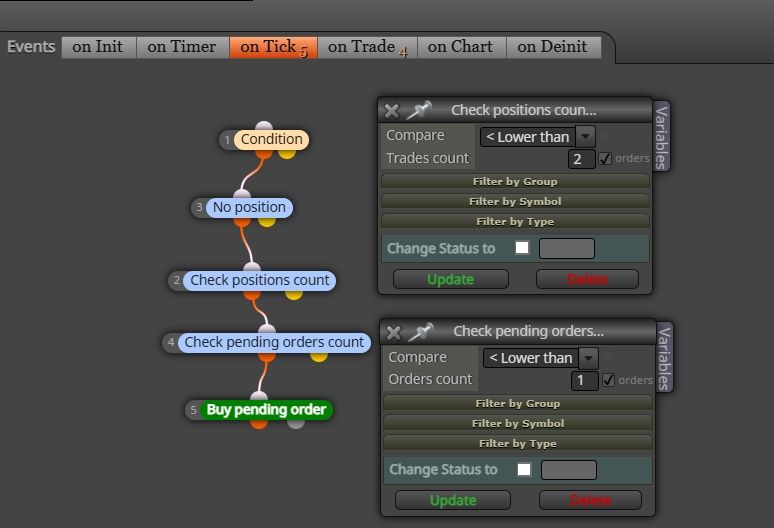
Task: Open Compare dropdown in pending orders panel
Action: click(541, 358)
